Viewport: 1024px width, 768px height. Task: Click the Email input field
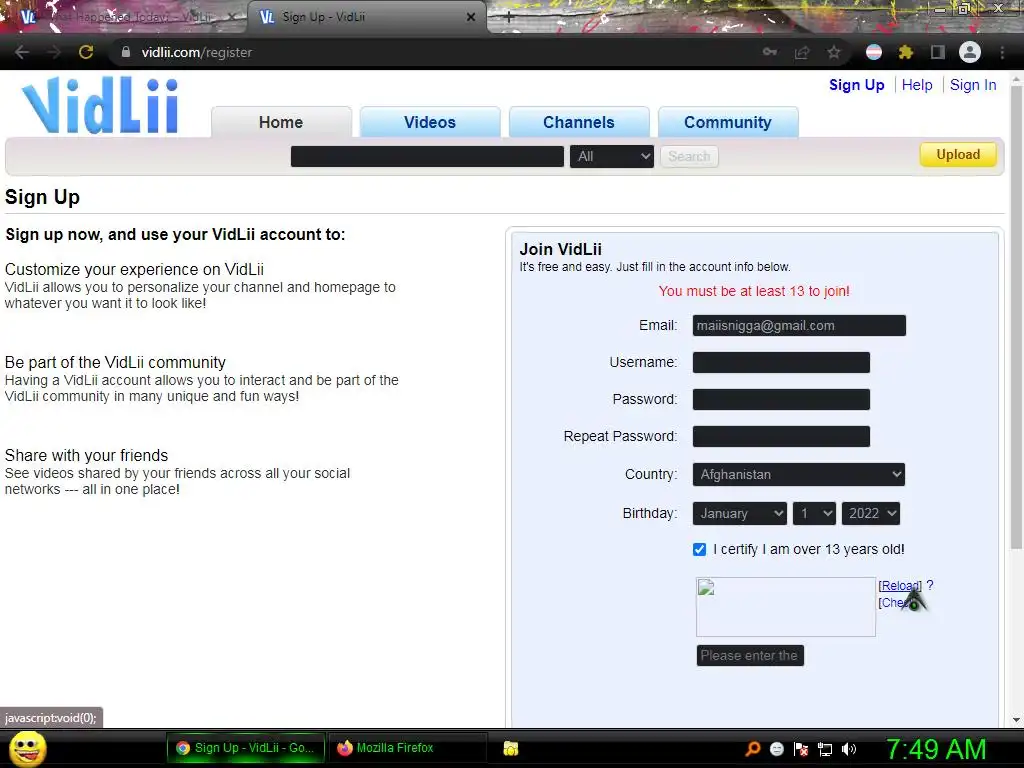(799, 326)
